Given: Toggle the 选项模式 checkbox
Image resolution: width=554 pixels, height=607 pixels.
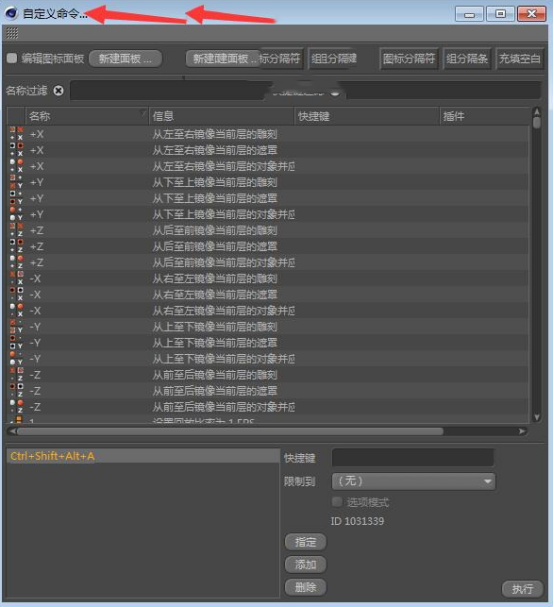Looking at the screenshot, I should coord(337,502).
